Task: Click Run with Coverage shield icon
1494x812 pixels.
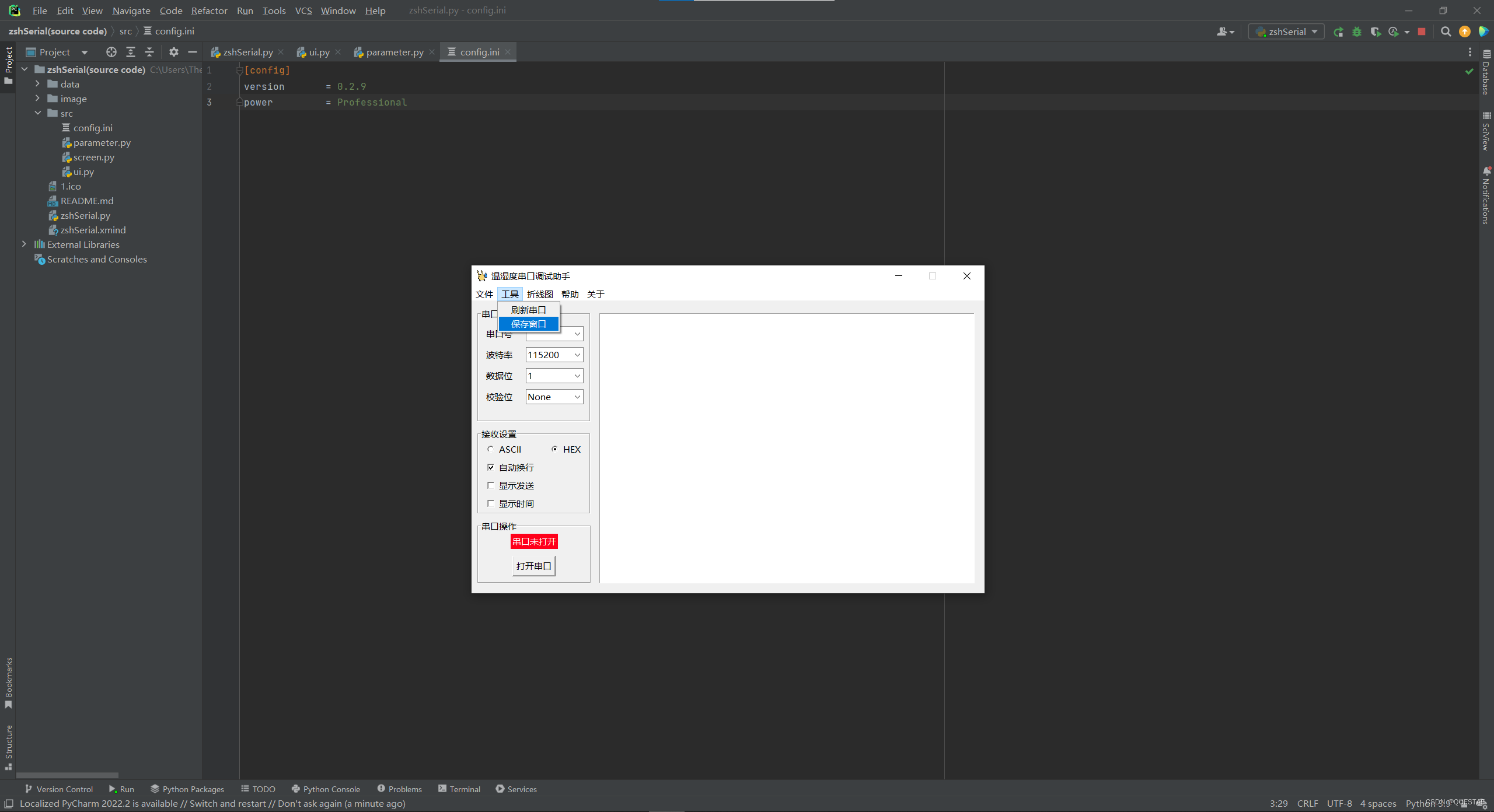Action: (x=1376, y=32)
